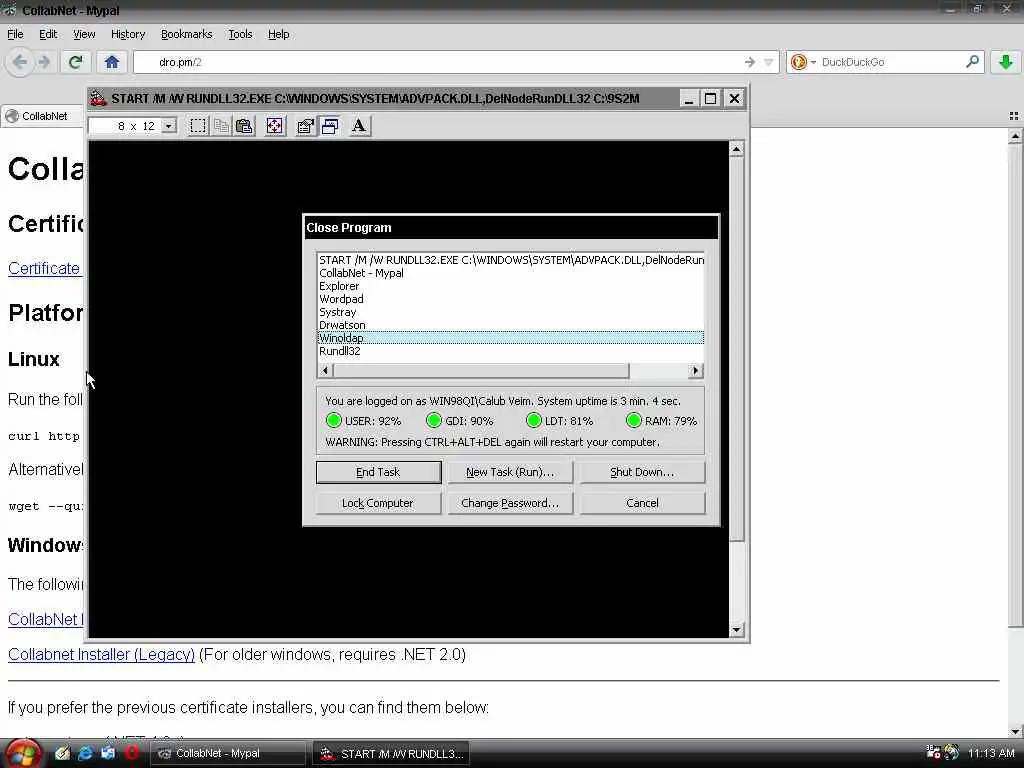
Task: Click the End Task button
Action: (378, 472)
